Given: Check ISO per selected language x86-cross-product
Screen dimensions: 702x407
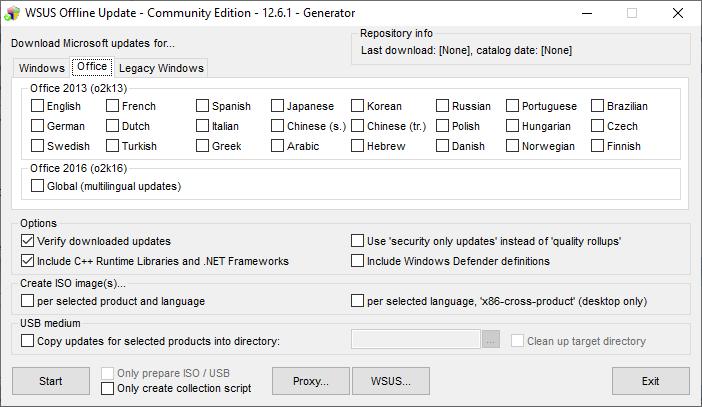Looking at the screenshot, I should click(357, 301).
